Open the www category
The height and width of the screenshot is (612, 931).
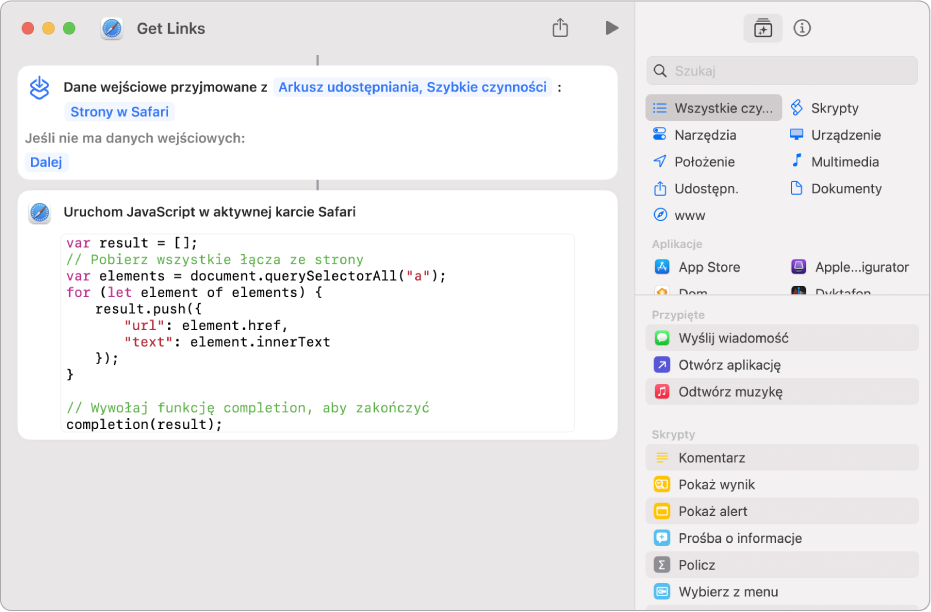[x=679, y=215]
